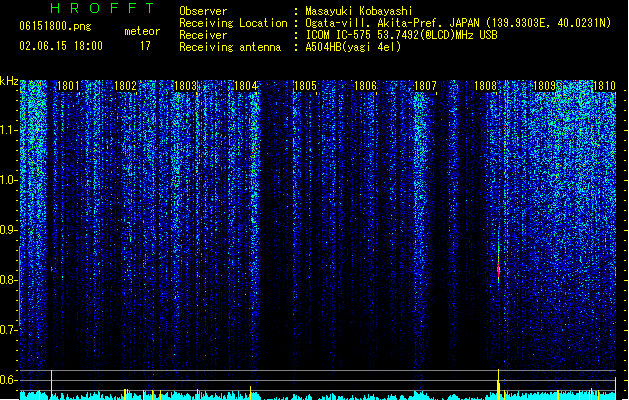Click time marker 1803
629x400 pixels.
(x=186, y=86)
